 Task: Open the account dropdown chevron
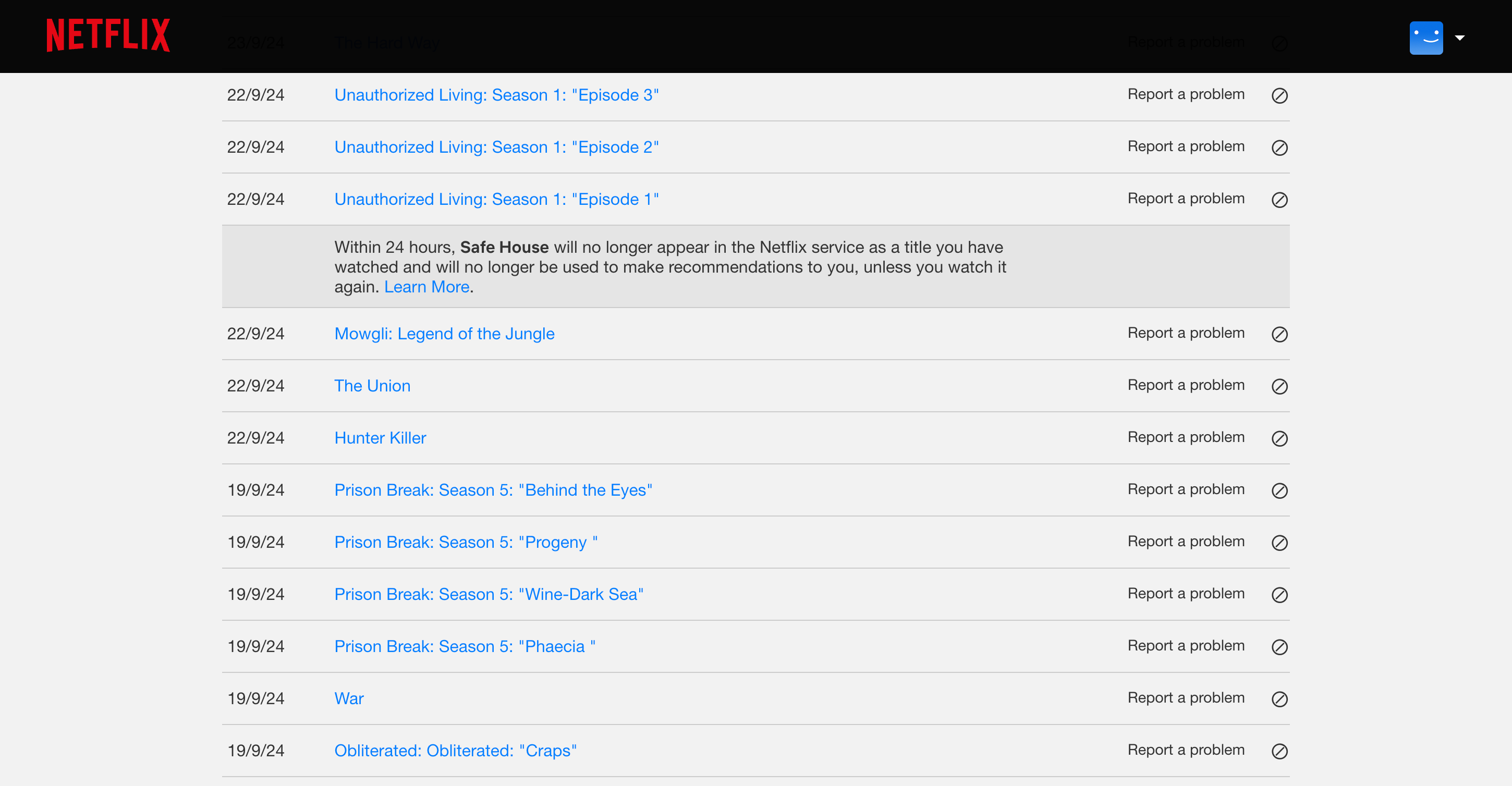pos(1460,37)
